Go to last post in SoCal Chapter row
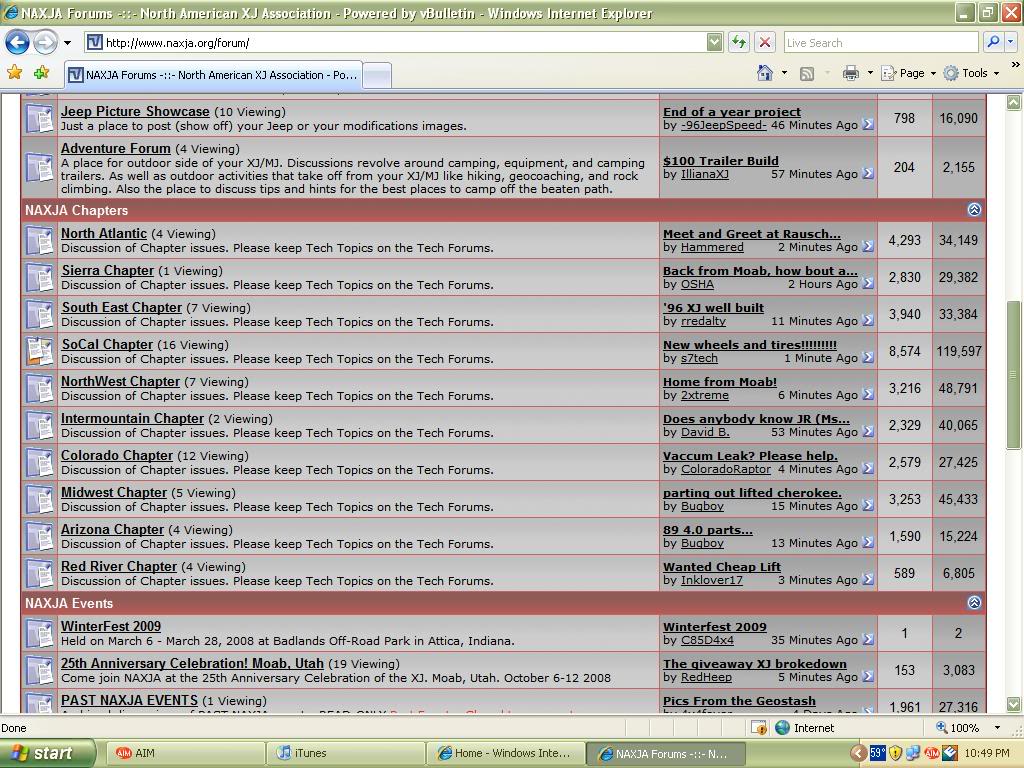 click(x=867, y=357)
